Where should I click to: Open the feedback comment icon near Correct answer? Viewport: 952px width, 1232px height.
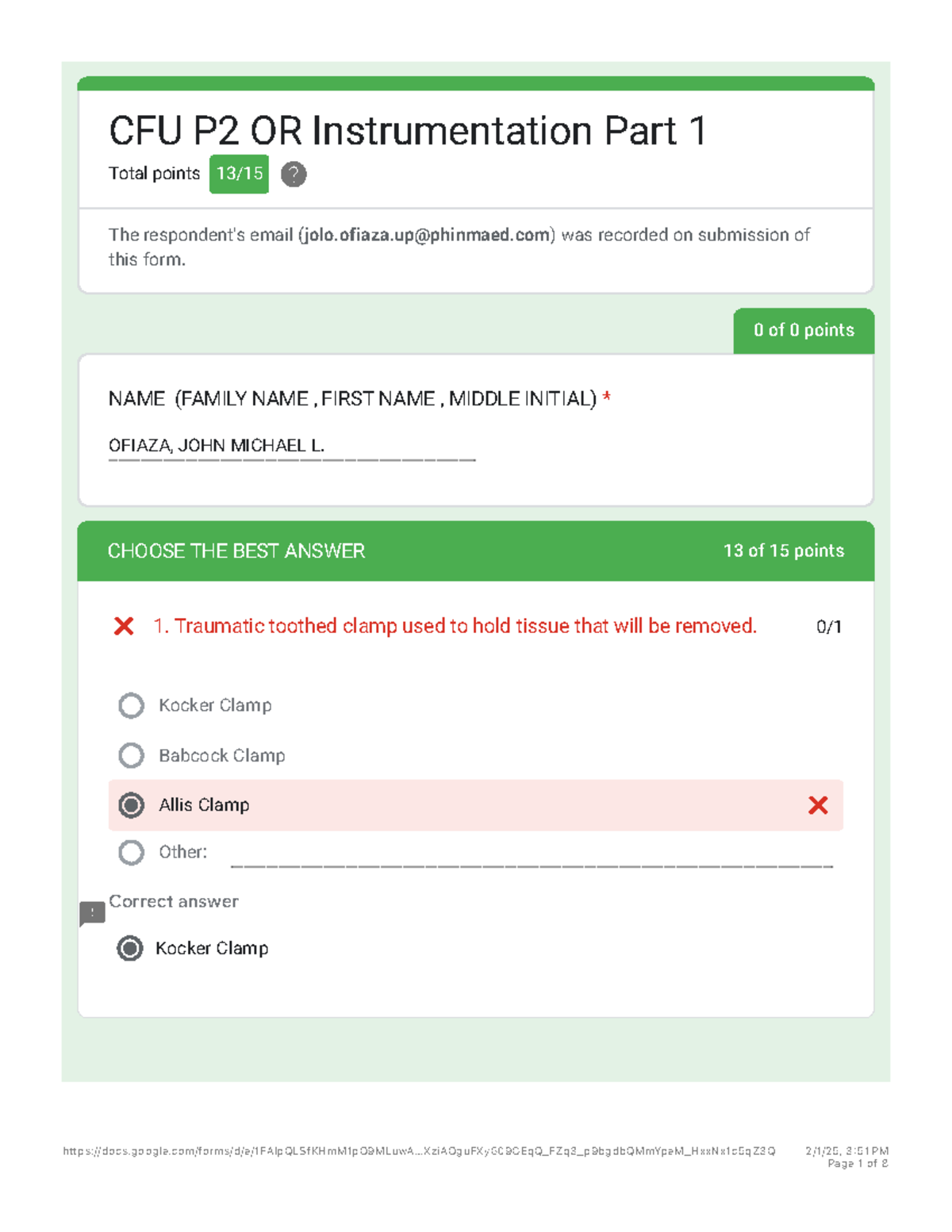tap(92, 913)
